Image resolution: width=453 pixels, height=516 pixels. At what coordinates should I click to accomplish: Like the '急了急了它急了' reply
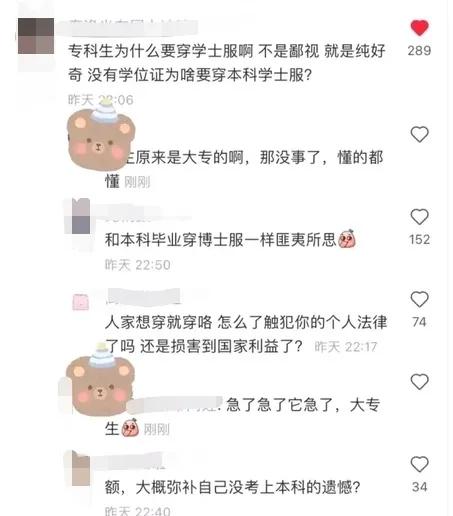coord(419,382)
